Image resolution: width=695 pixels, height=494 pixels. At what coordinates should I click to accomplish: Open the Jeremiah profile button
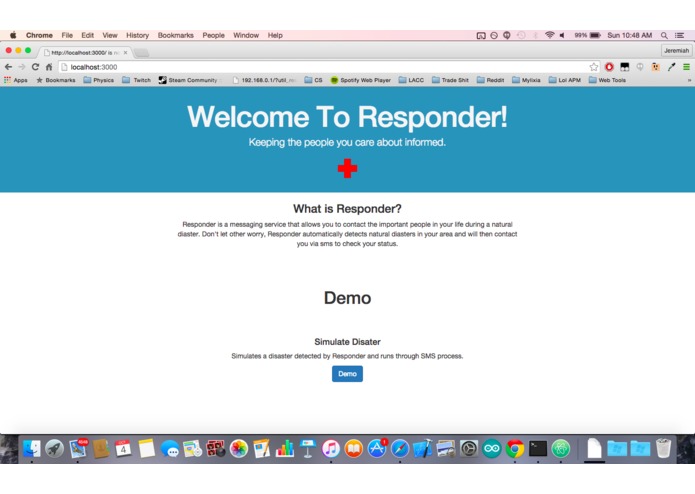(676, 51)
